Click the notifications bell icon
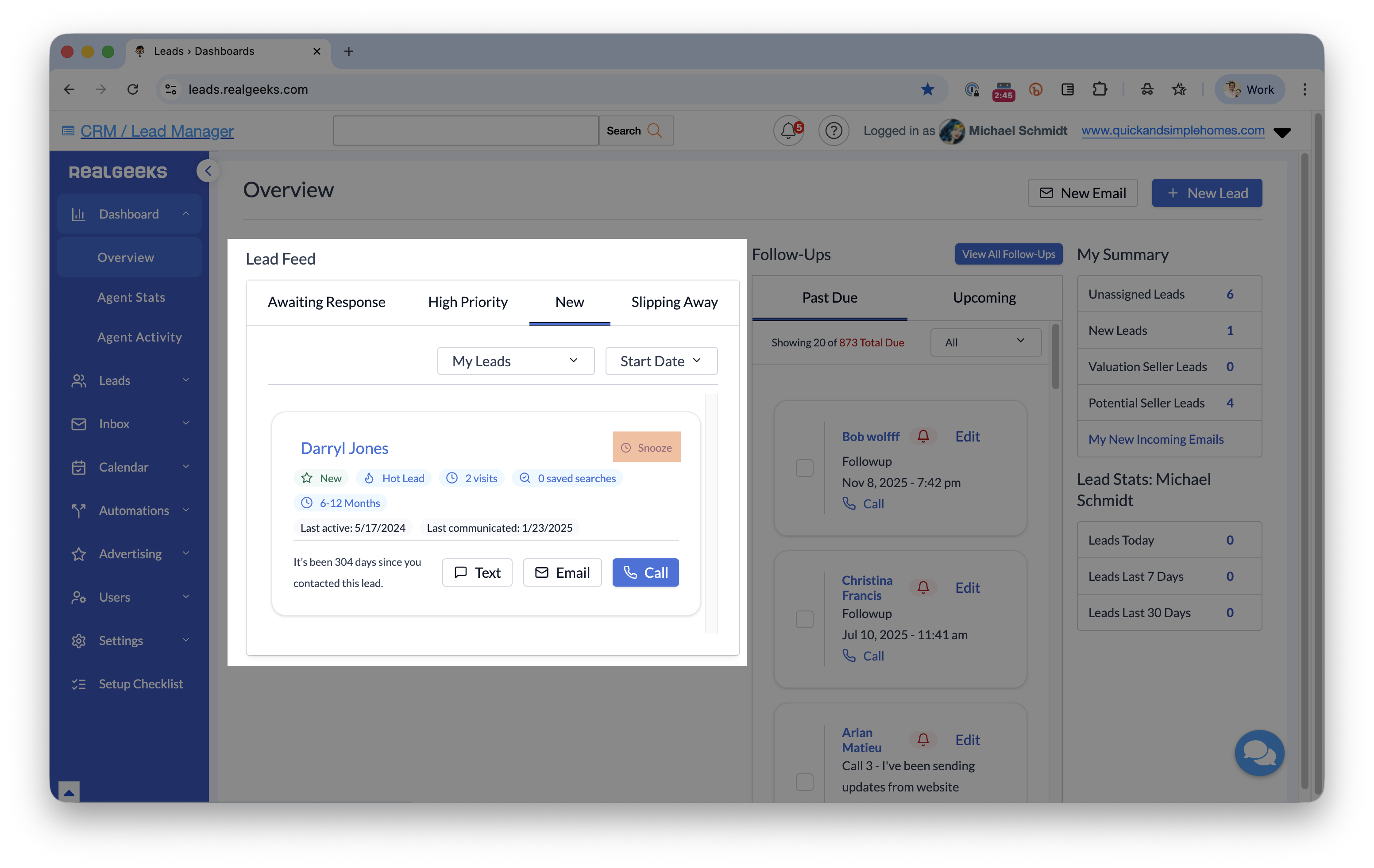This screenshot has height=868, width=1374. pos(788,131)
